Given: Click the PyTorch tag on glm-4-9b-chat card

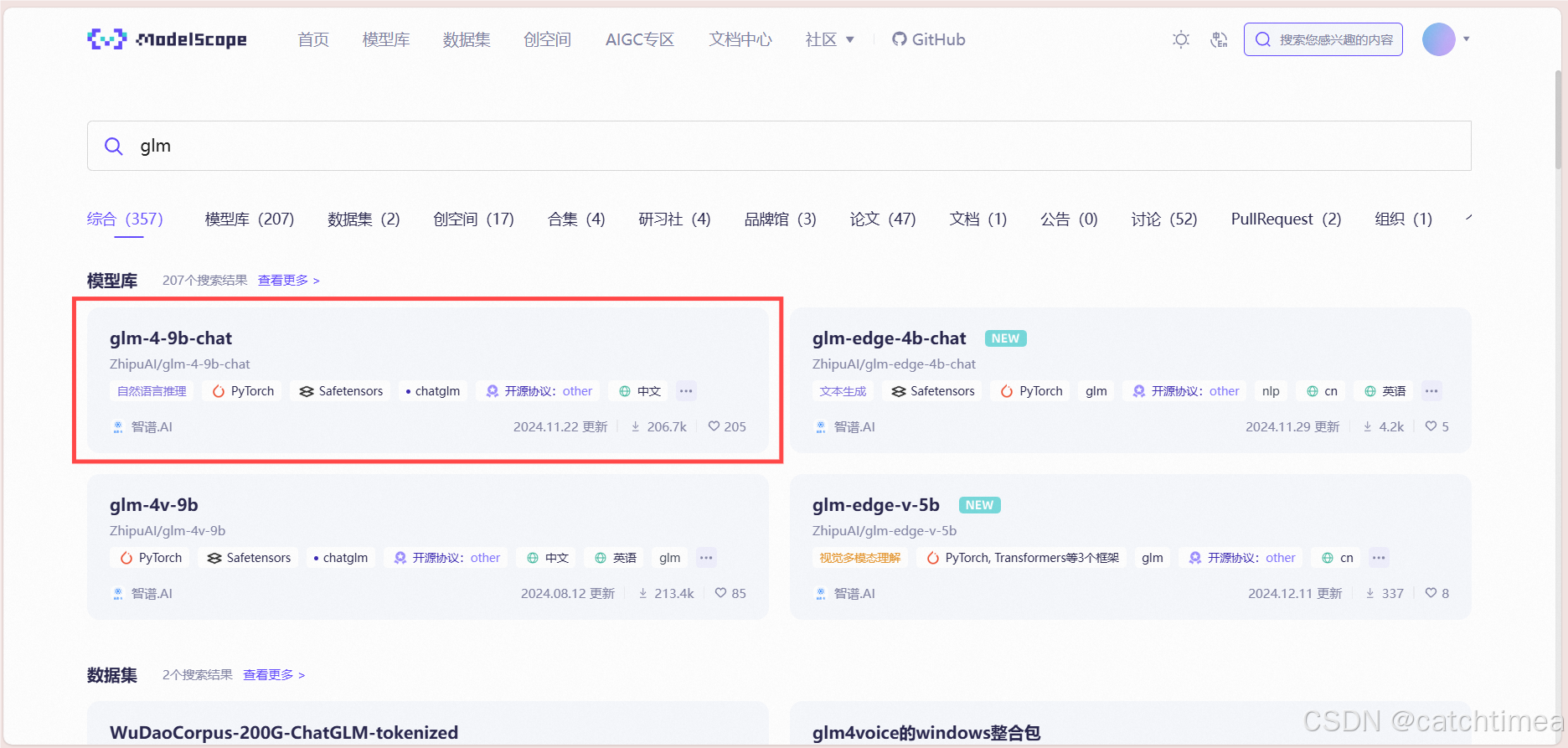Looking at the screenshot, I should (243, 391).
